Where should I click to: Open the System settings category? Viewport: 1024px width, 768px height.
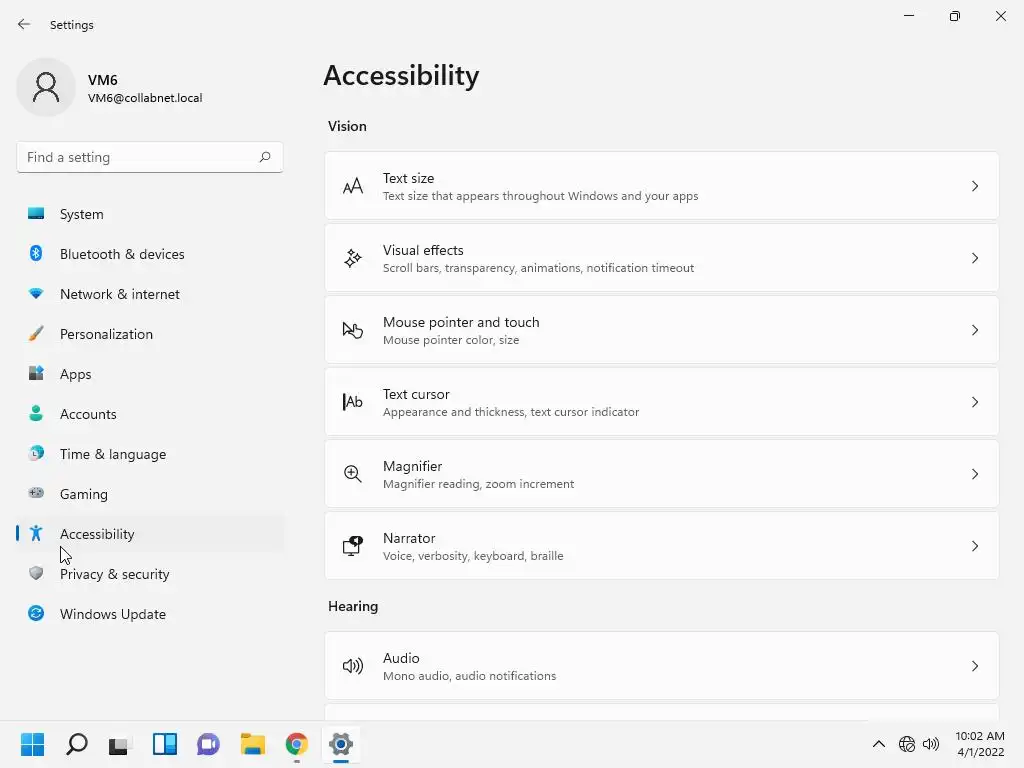[81, 214]
